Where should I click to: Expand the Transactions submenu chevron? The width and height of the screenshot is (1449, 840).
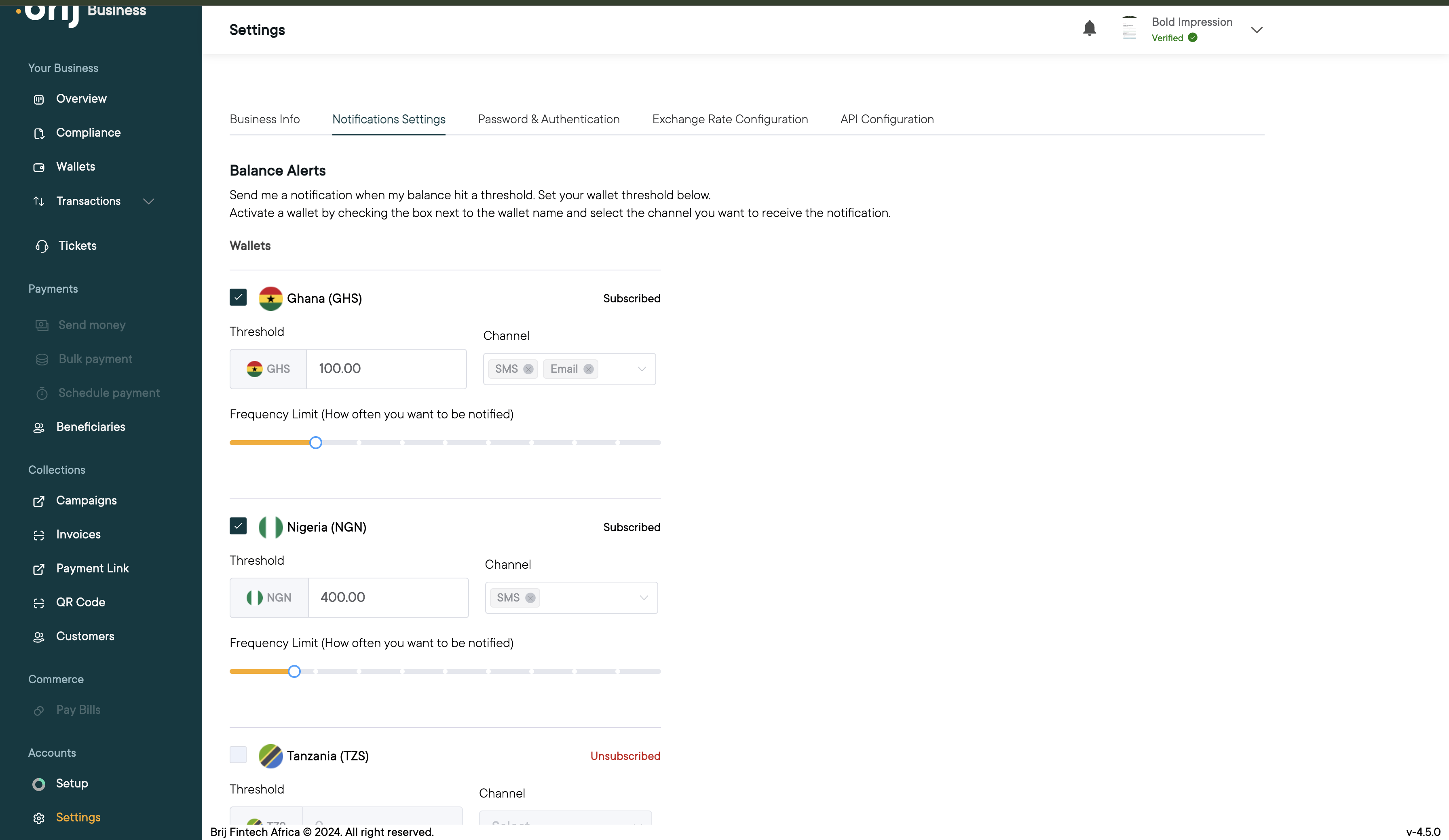pos(148,201)
